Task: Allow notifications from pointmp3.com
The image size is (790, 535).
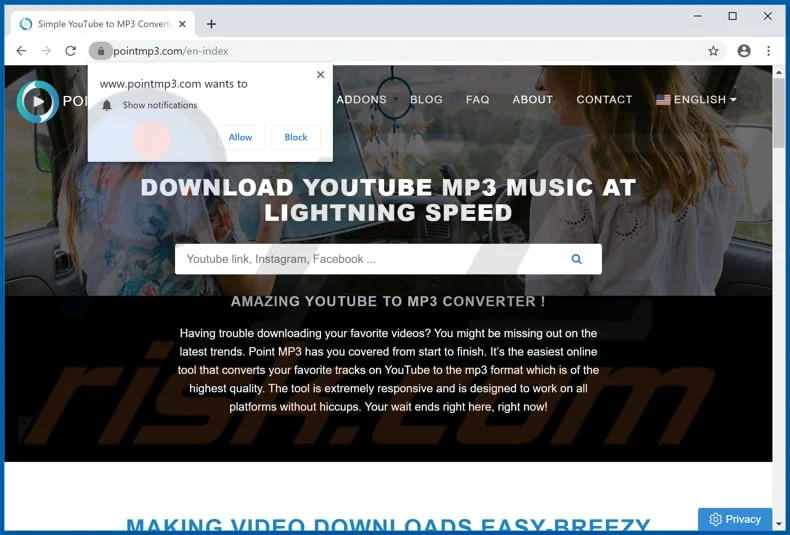Action: pos(240,137)
